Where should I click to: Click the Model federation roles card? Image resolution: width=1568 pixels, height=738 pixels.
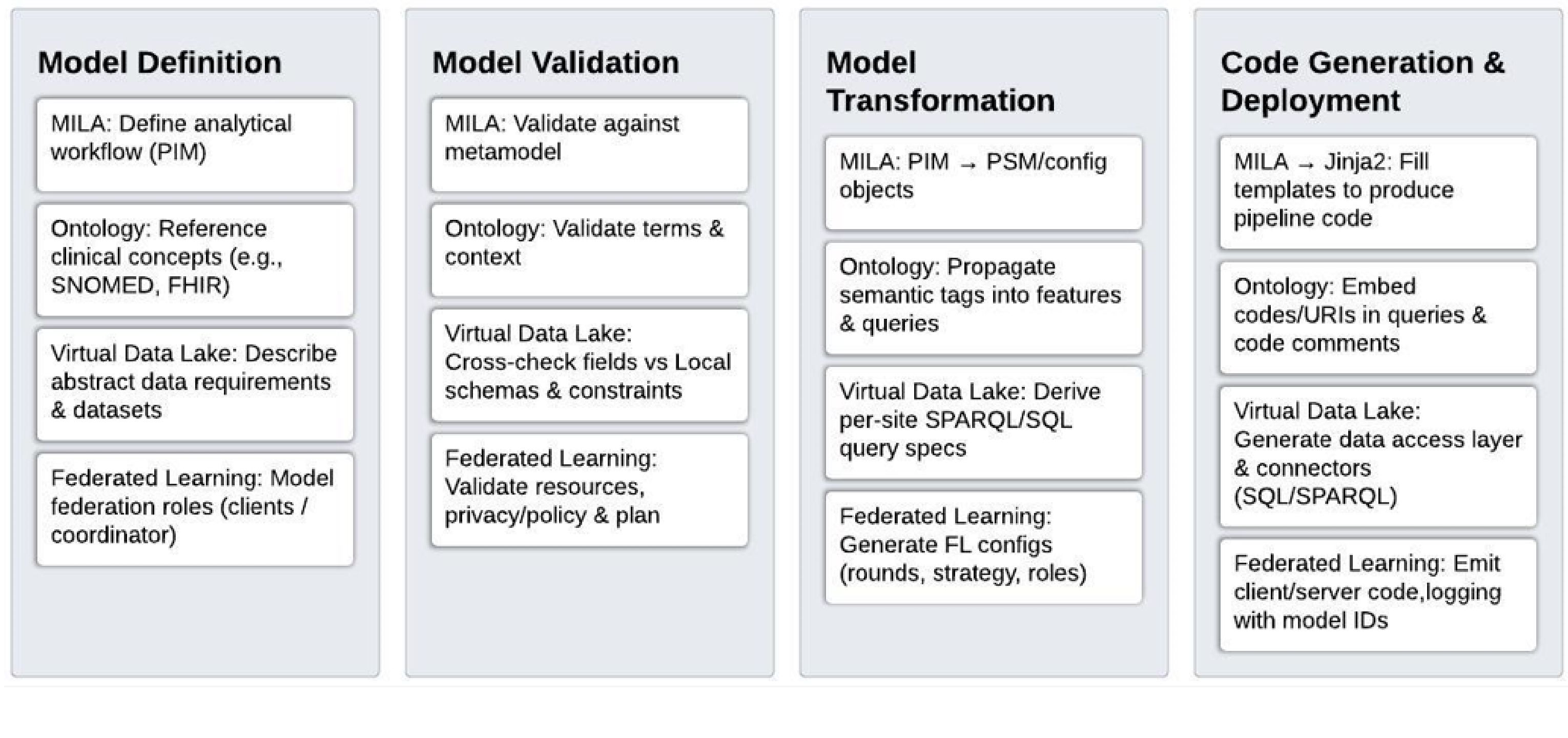195,509
